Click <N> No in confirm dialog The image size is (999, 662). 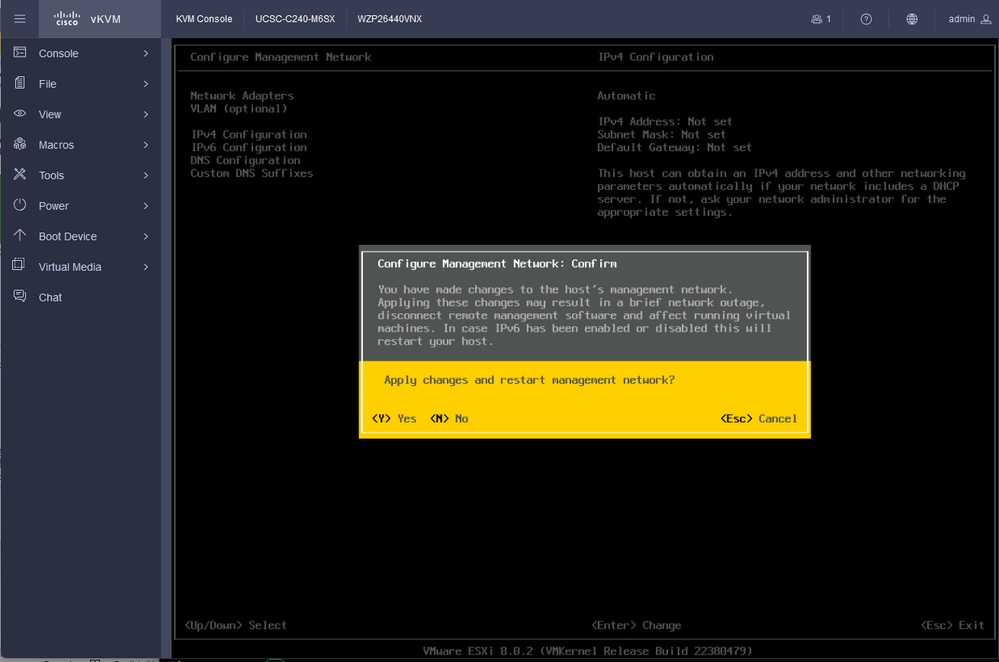pos(449,419)
